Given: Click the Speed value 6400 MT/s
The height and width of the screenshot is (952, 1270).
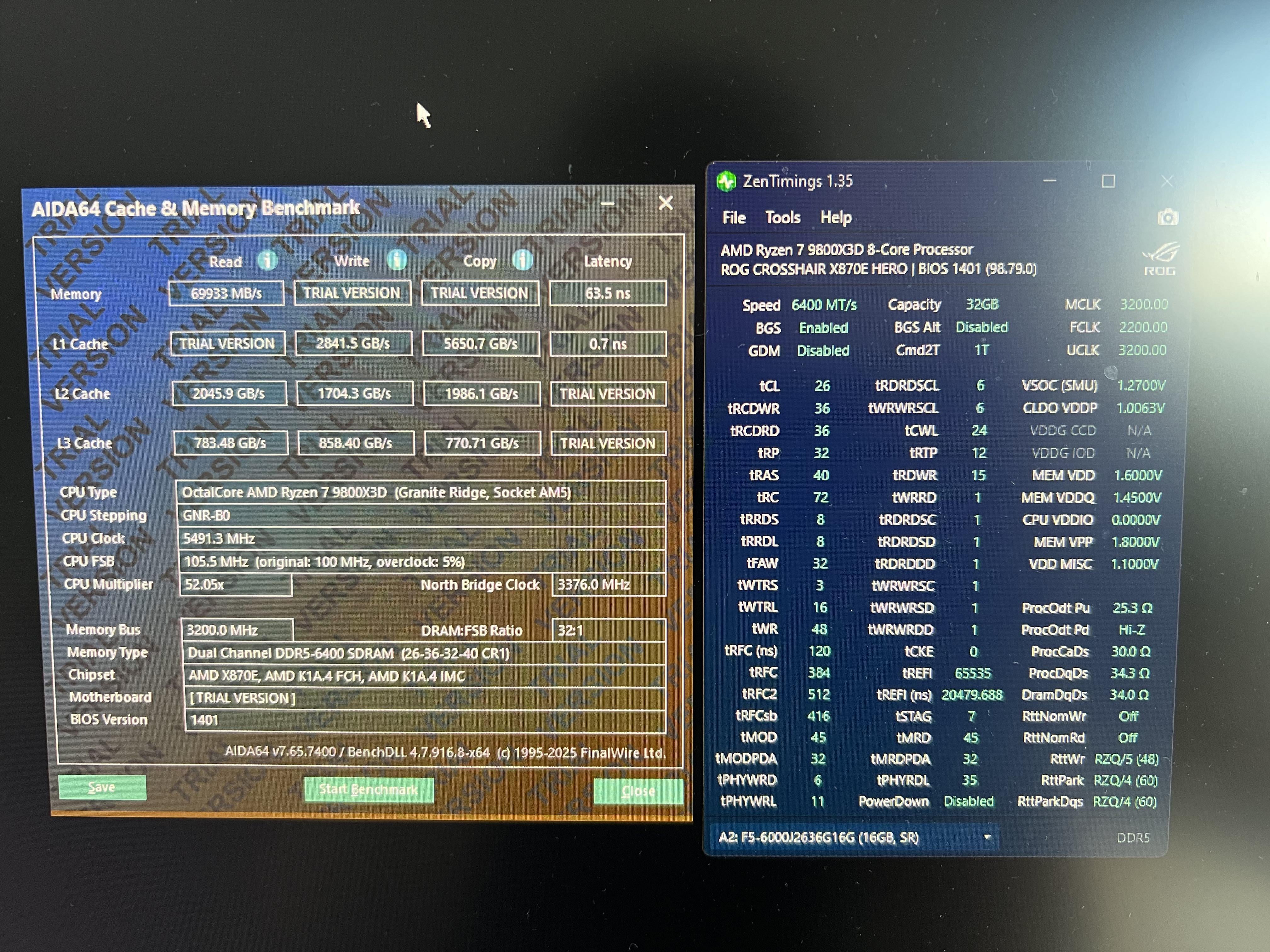Looking at the screenshot, I should click(824, 305).
